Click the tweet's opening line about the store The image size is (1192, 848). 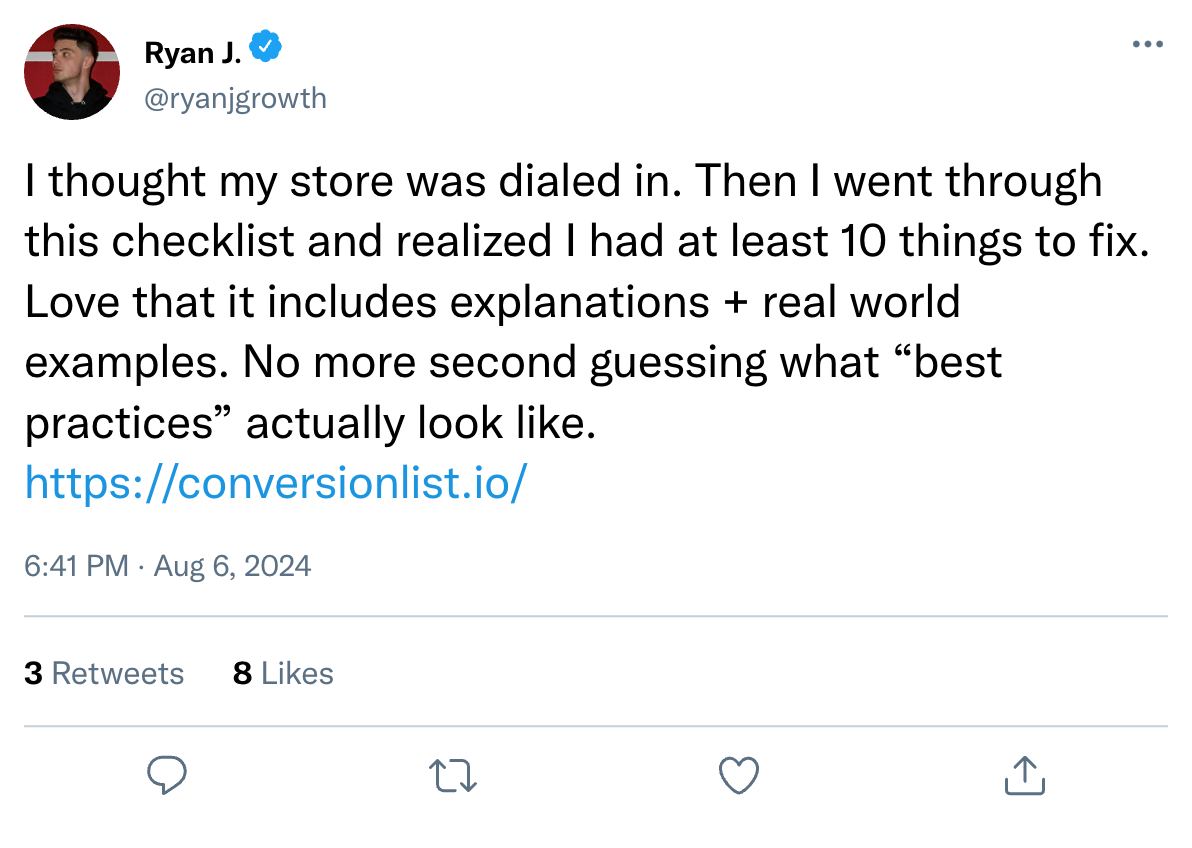pyautogui.click(x=352, y=182)
